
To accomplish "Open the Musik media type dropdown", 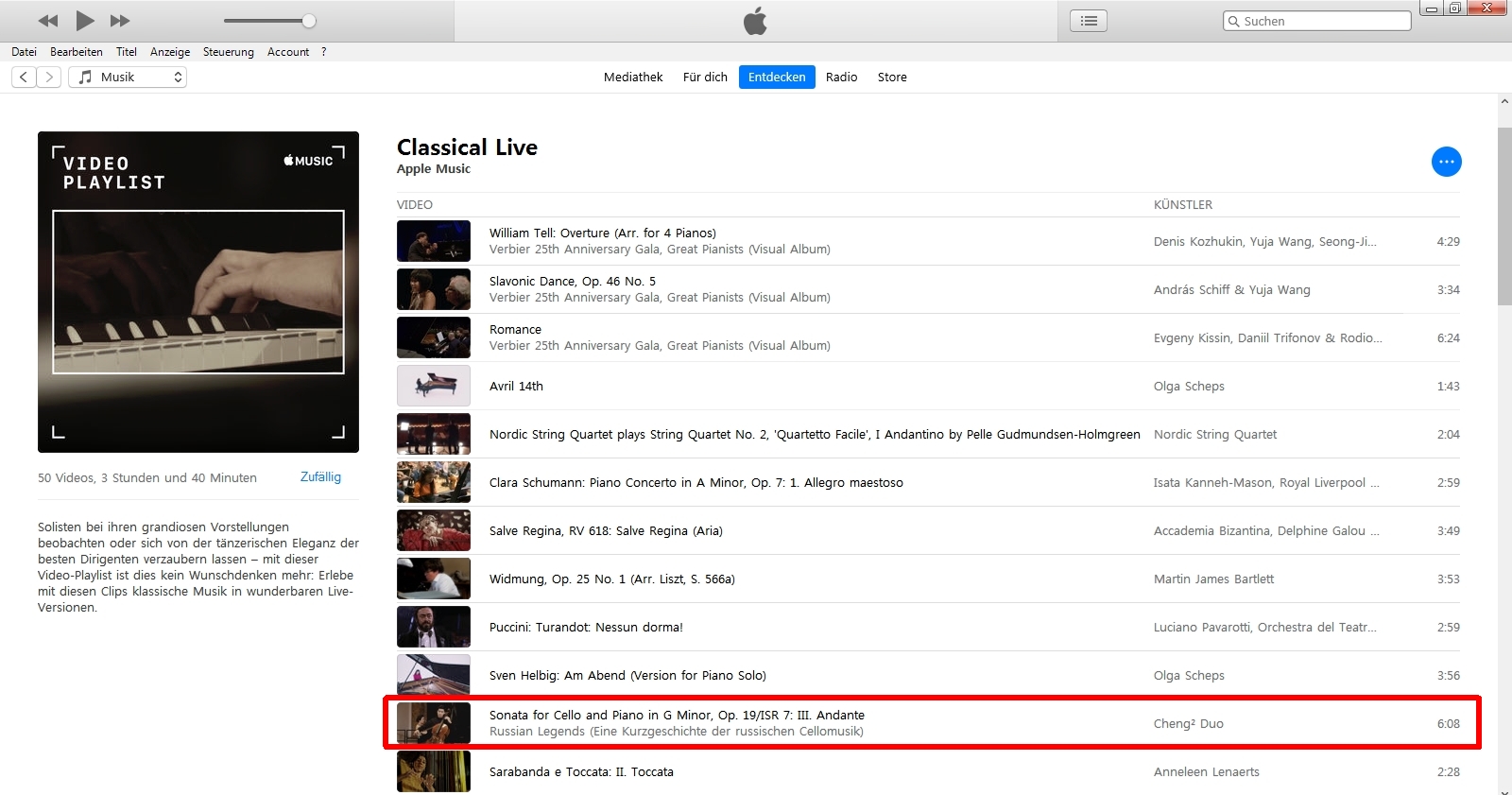I will (128, 78).
